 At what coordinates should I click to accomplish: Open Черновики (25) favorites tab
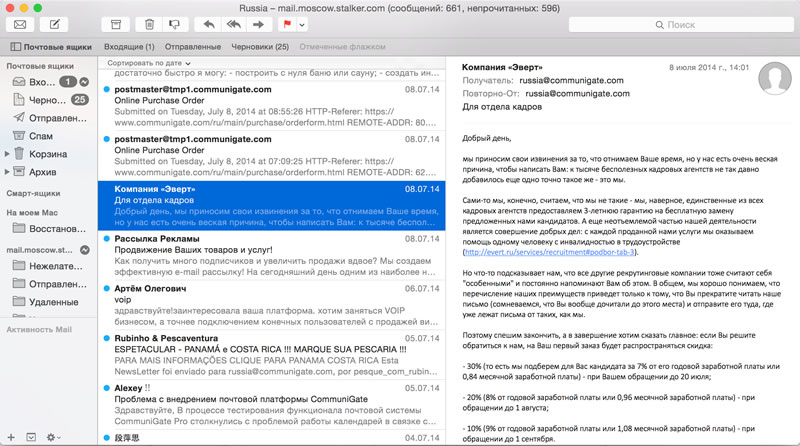click(x=260, y=46)
